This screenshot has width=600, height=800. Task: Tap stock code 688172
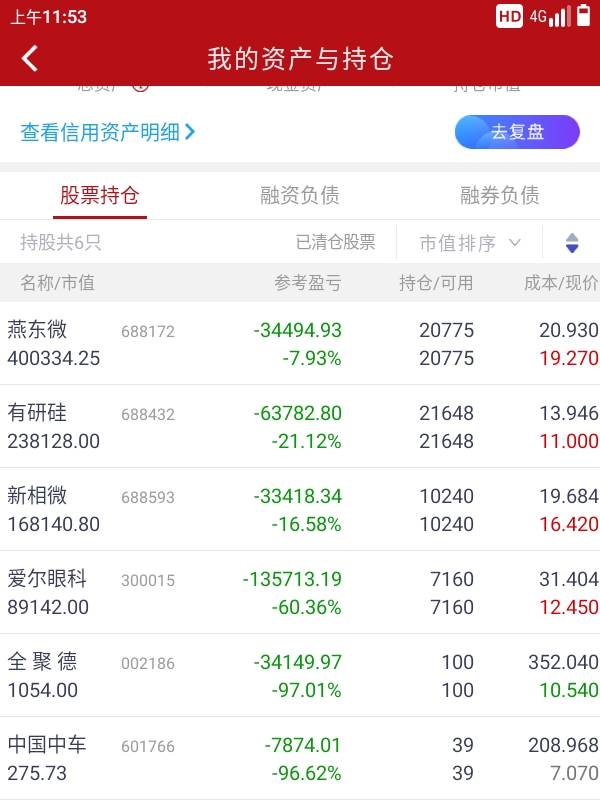pyautogui.click(x=148, y=332)
